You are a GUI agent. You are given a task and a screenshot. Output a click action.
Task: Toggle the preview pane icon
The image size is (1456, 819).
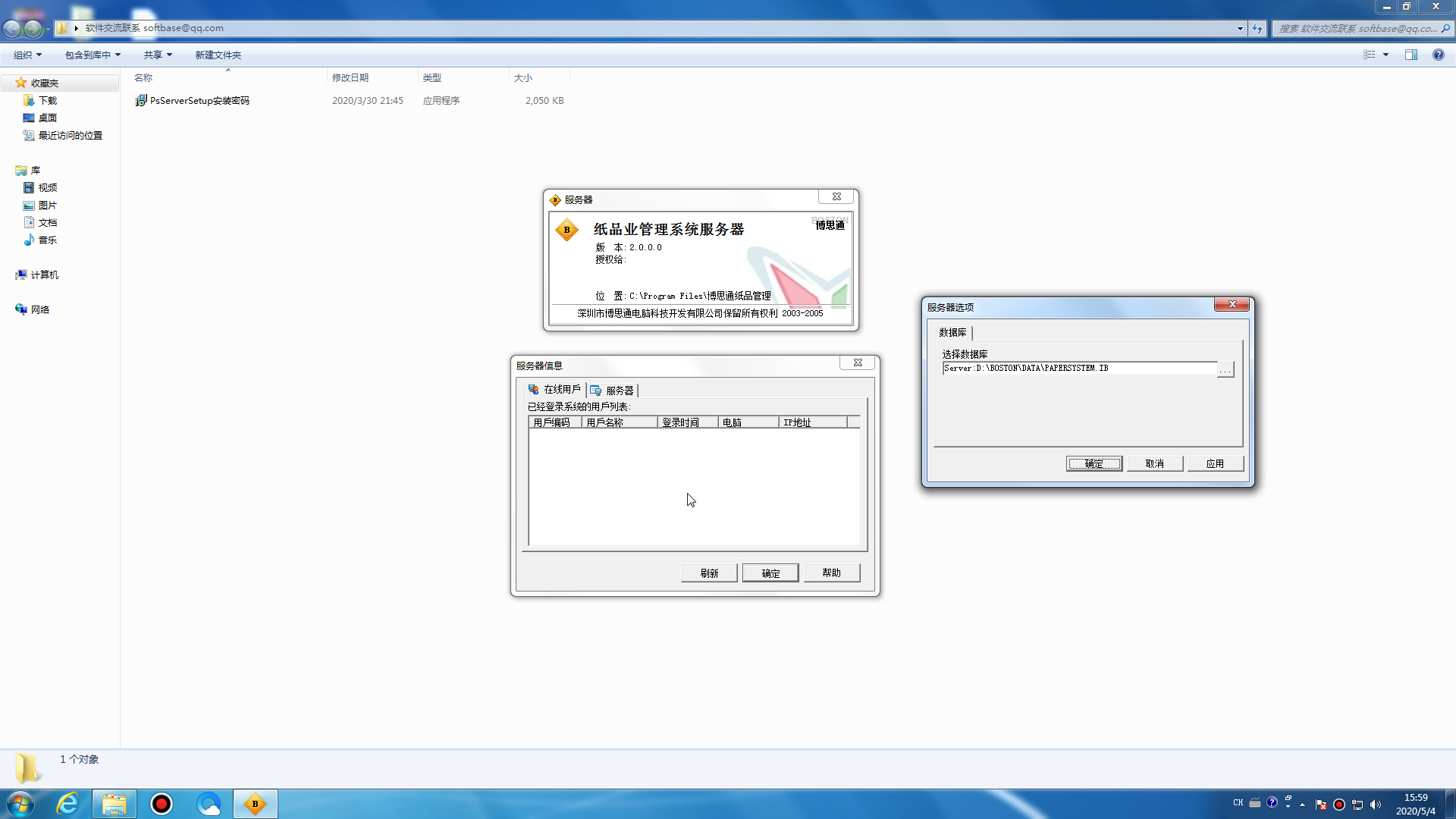pos(1410,55)
